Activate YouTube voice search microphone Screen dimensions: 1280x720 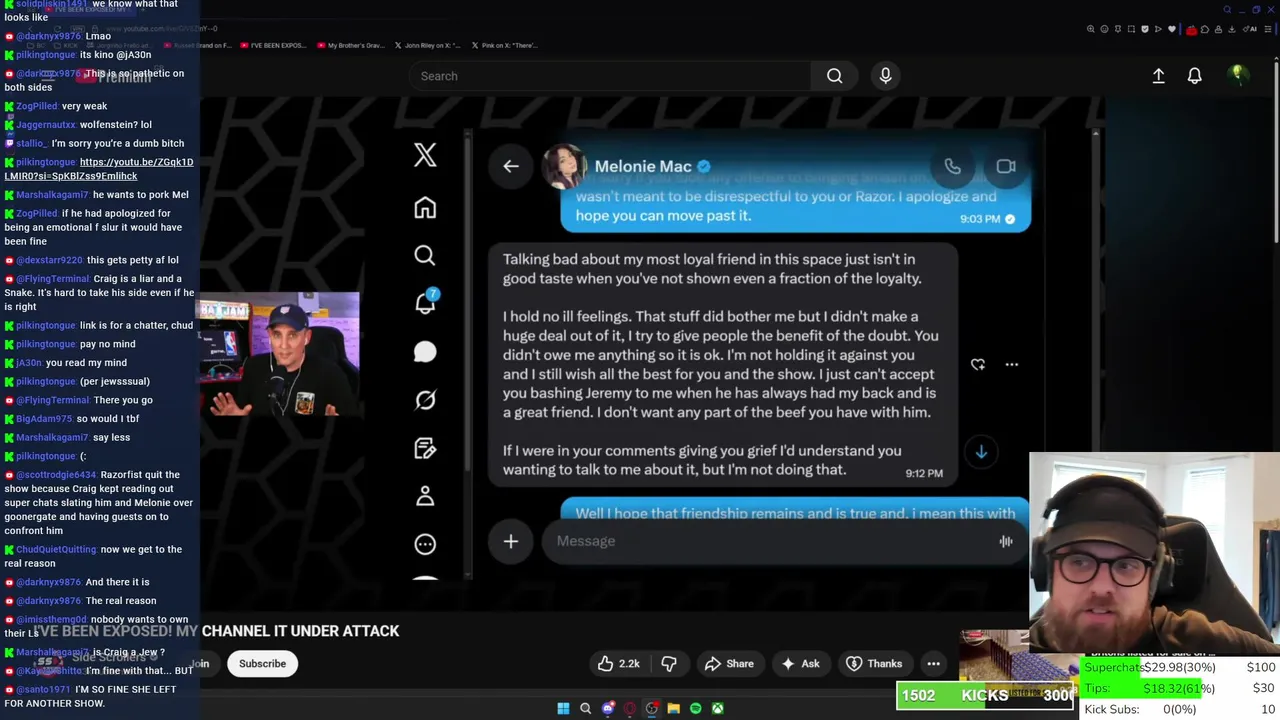885,76
